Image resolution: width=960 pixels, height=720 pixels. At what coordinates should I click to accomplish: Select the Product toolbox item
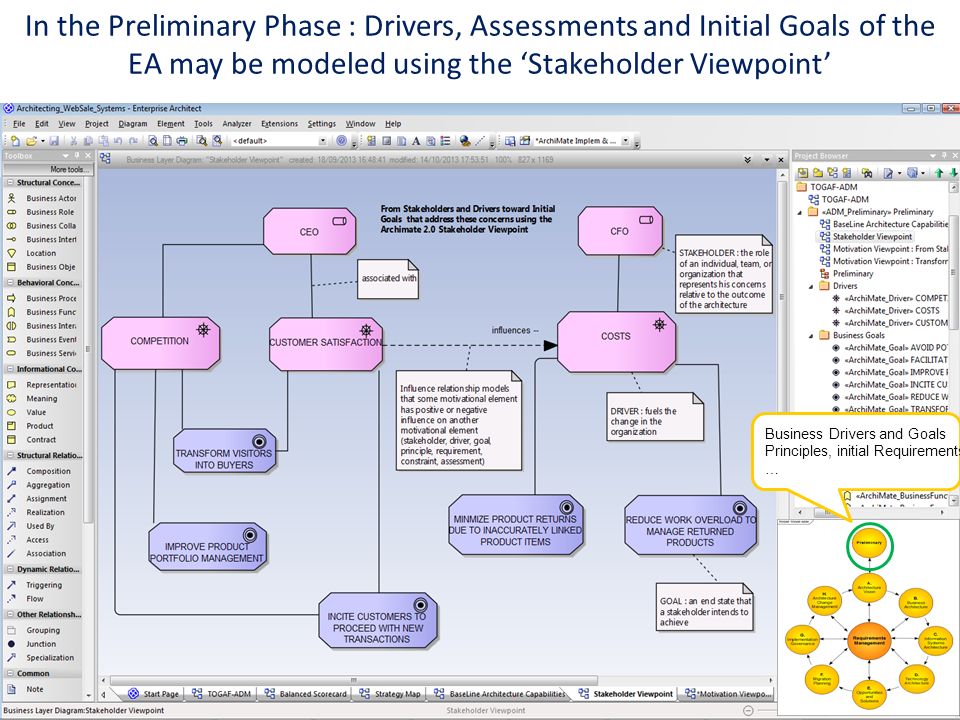[x=42, y=426]
